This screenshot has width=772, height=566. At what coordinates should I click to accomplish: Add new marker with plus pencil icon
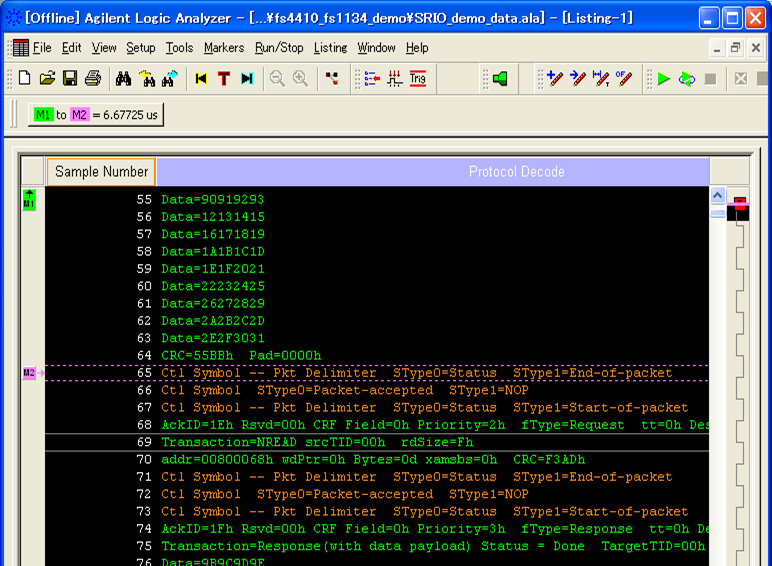[x=555, y=79]
